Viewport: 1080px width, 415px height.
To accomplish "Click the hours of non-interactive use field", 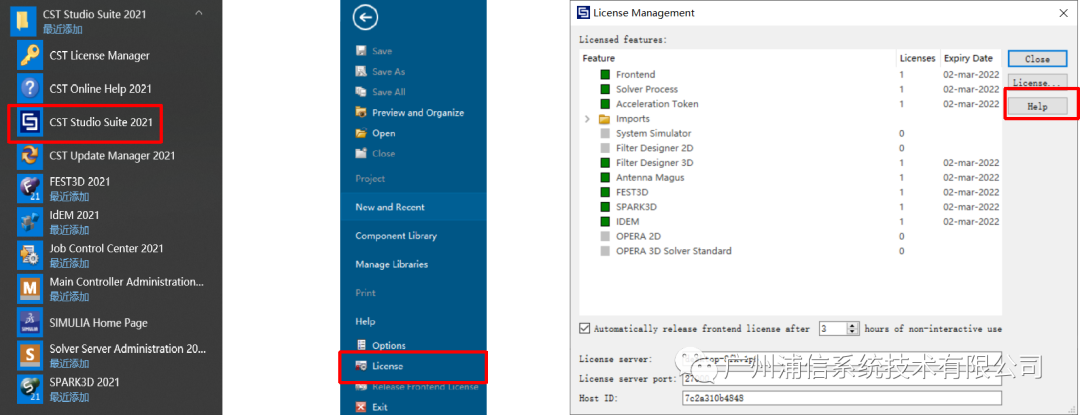I will pos(833,328).
